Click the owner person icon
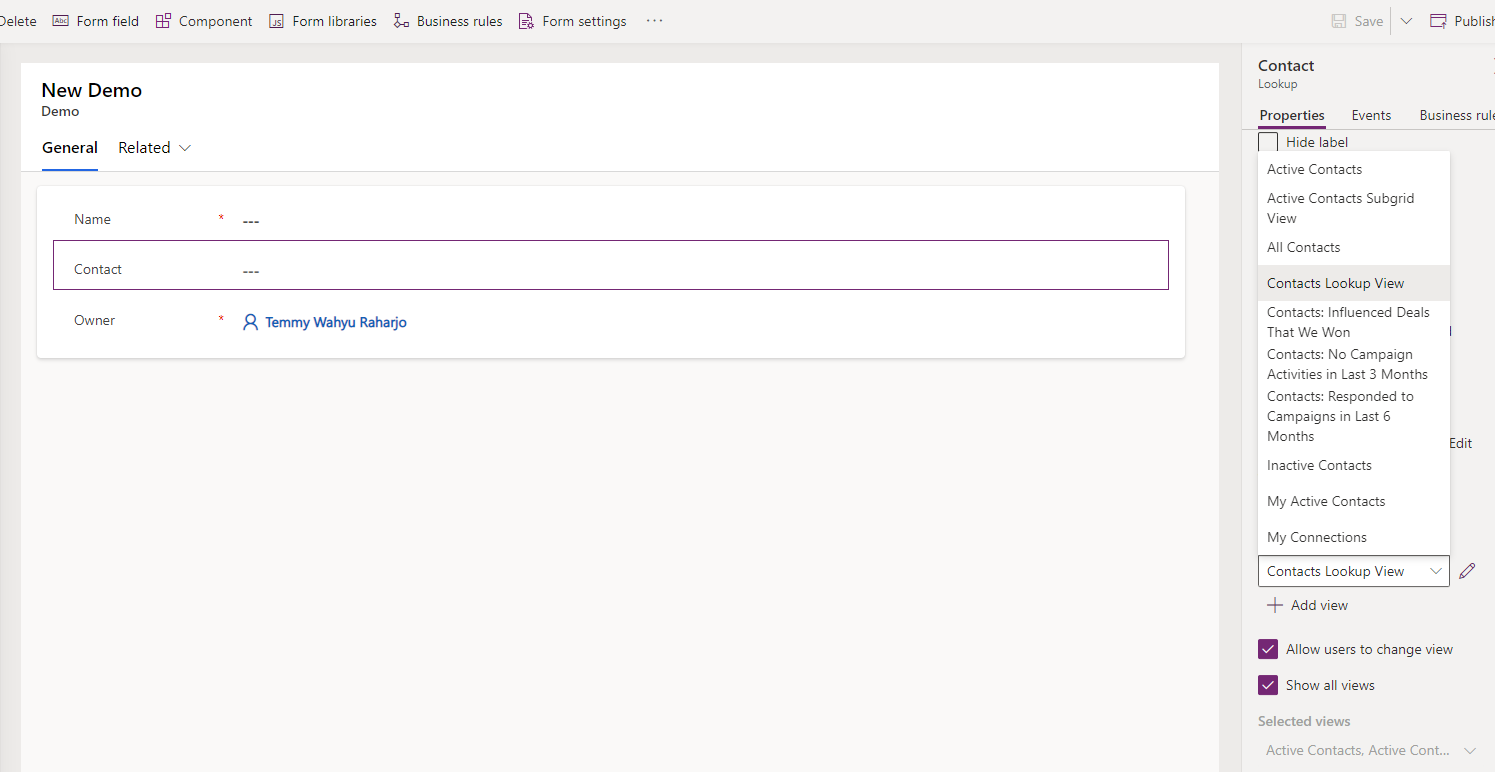This screenshot has height=772, width=1495. coord(250,322)
